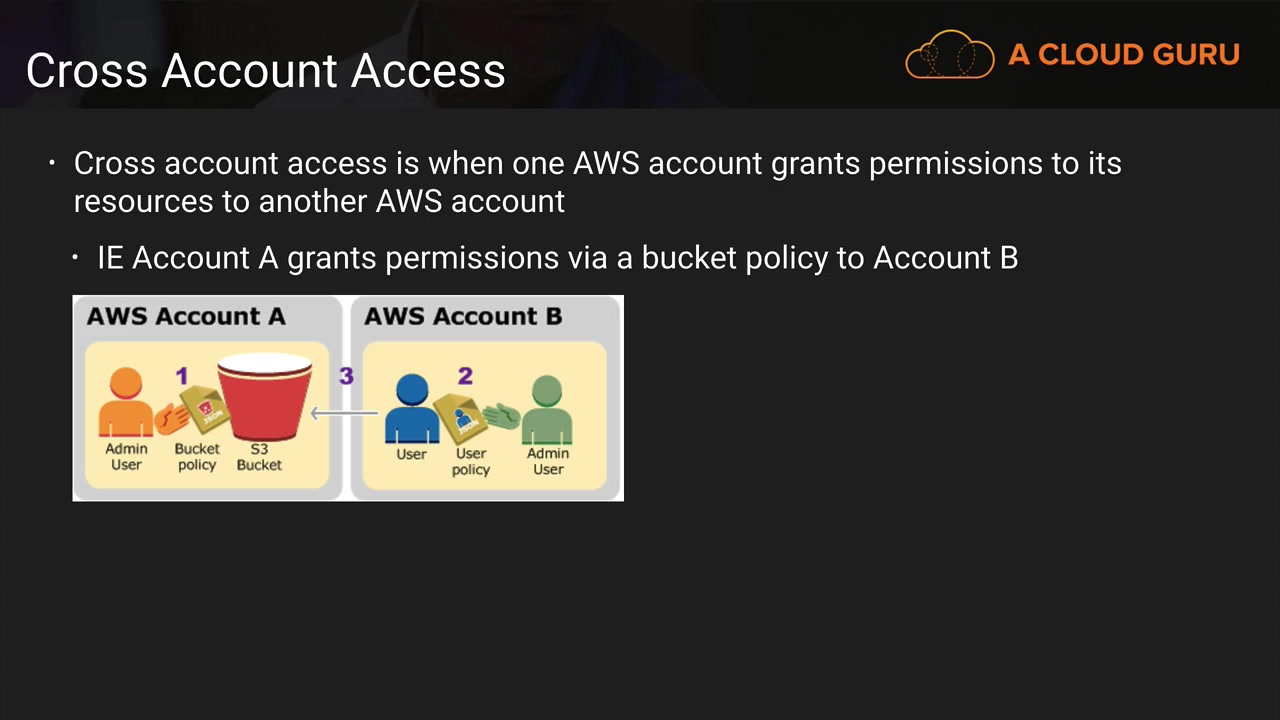Image resolution: width=1280 pixels, height=720 pixels.
Task: Click the S3 Bucket label text
Action: pos(259,457)
